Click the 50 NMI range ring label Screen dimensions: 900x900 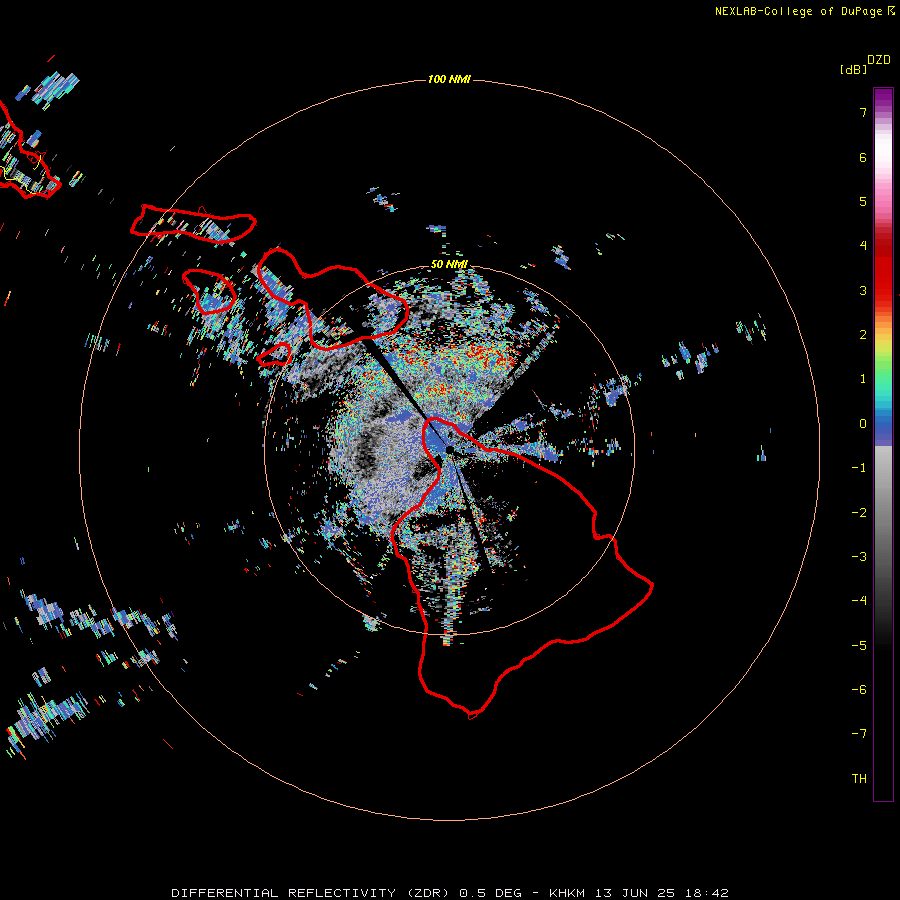pos(449,264)
